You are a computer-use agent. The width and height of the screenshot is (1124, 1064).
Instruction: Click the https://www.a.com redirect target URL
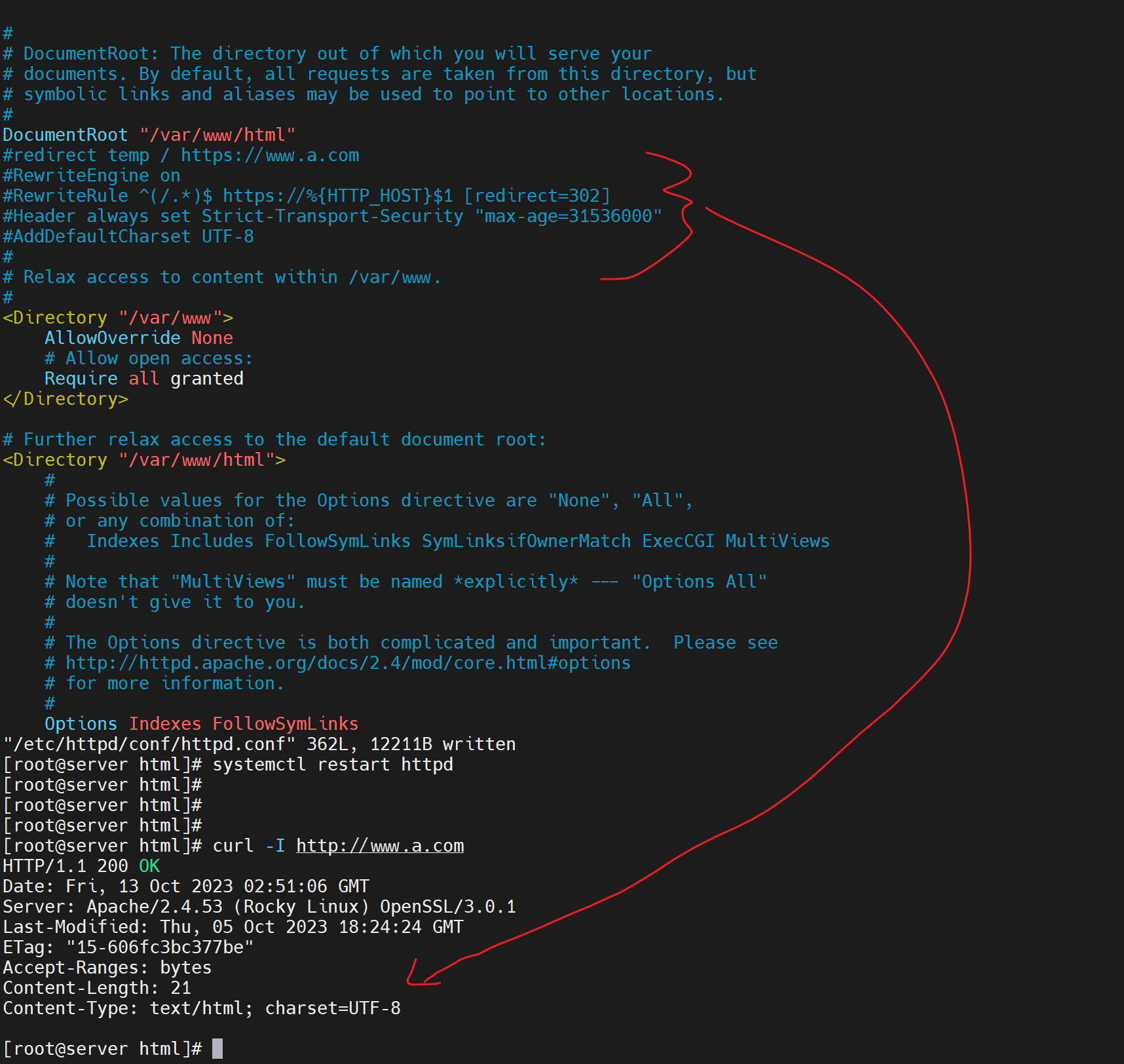pos(270,155)
